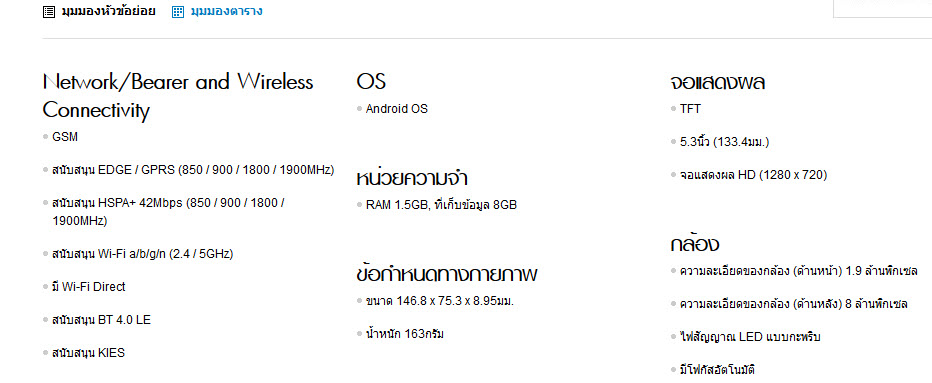932x383 pixels.
Task: Click the หน่วยความจำ memory heading
Action: [416, 177]
